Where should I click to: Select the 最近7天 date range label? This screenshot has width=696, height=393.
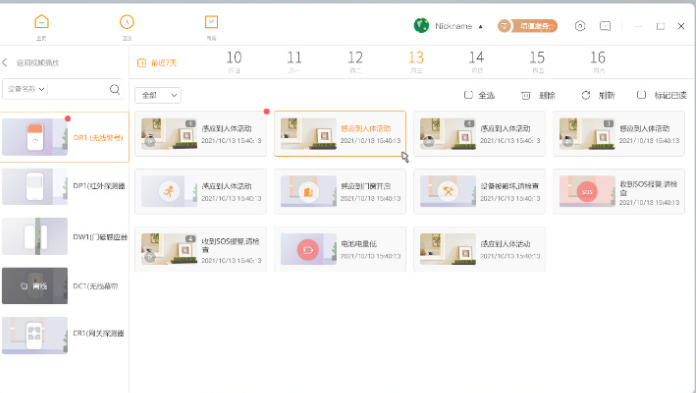pyautogui.click(x=164, y=63)
